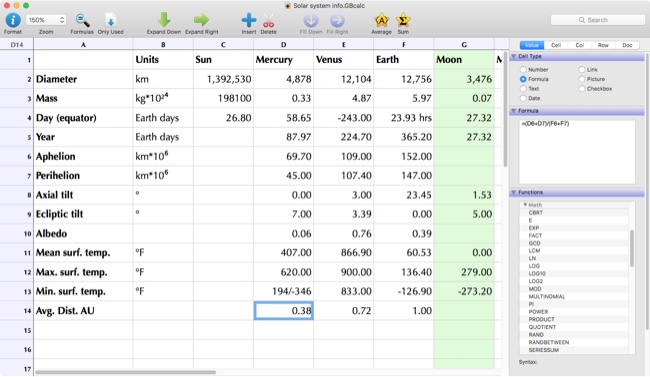Viewport: 650px width, 377px height.
Task: Collapse the Cell Type section
Action: point(514,56)
